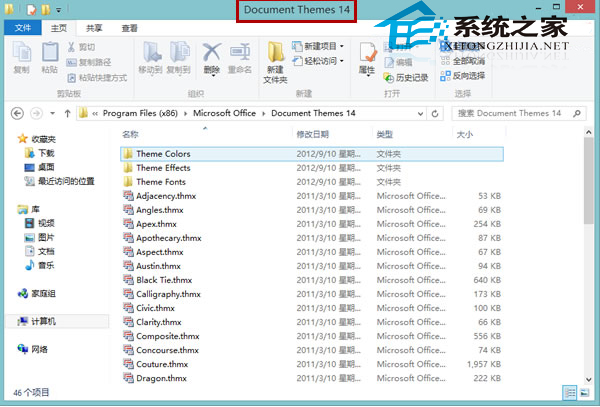Select Homegroup in the navigation pane

[37, 294]
